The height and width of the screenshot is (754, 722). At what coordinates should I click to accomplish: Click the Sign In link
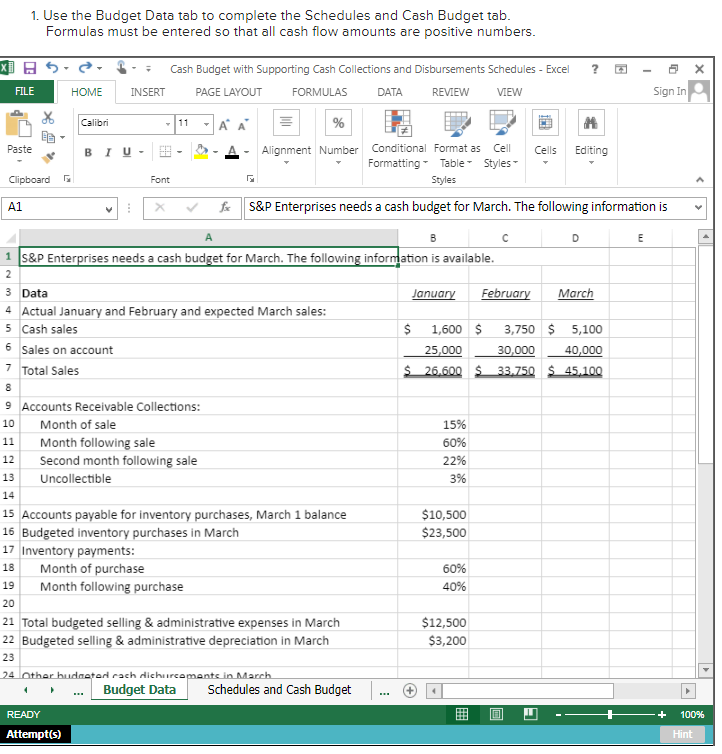click(x=670, y=91)
